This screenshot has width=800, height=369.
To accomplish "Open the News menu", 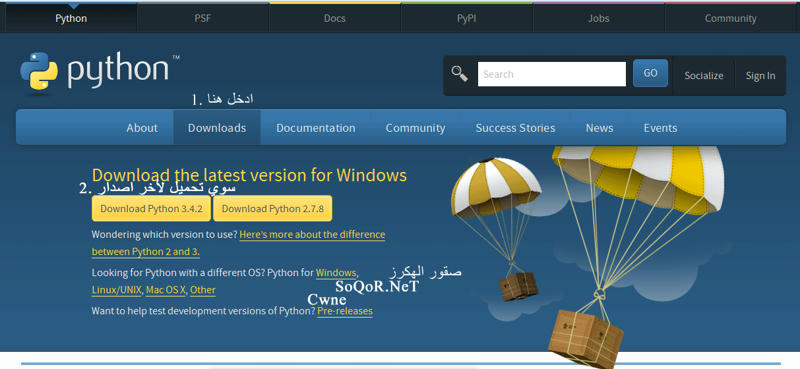I will tap(599, 128).
